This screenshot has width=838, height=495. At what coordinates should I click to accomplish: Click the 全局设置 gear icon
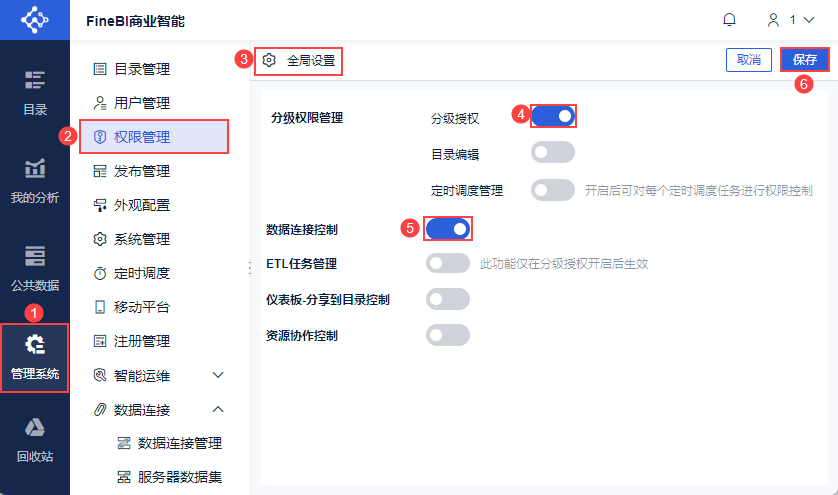pos(269,60)
